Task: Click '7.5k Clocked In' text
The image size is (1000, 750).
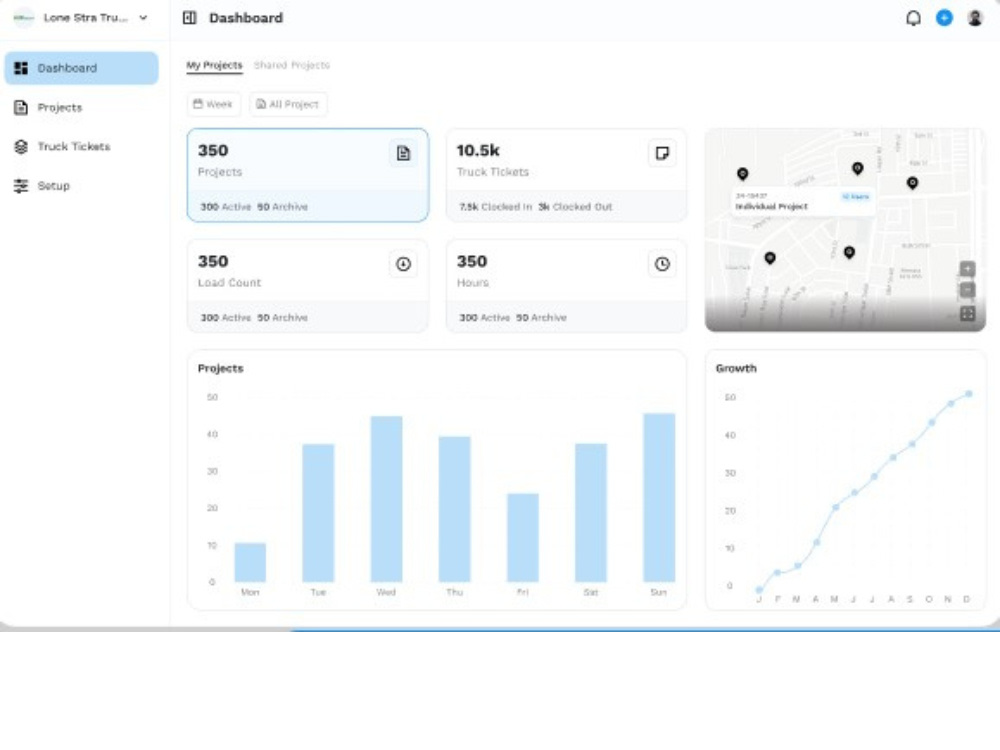Action: (x=496, y=207)
